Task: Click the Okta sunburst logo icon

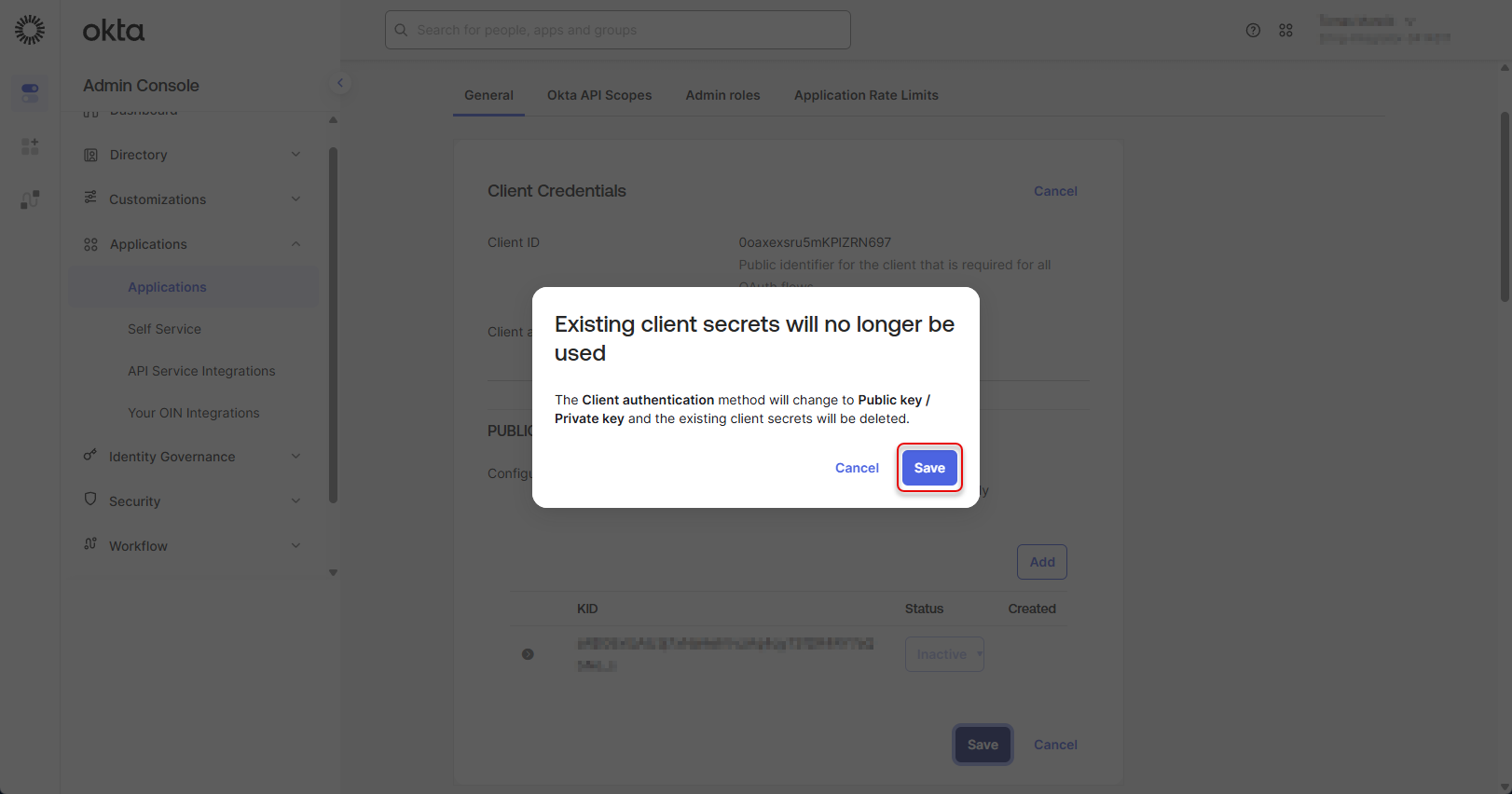Action: [30, 30]
